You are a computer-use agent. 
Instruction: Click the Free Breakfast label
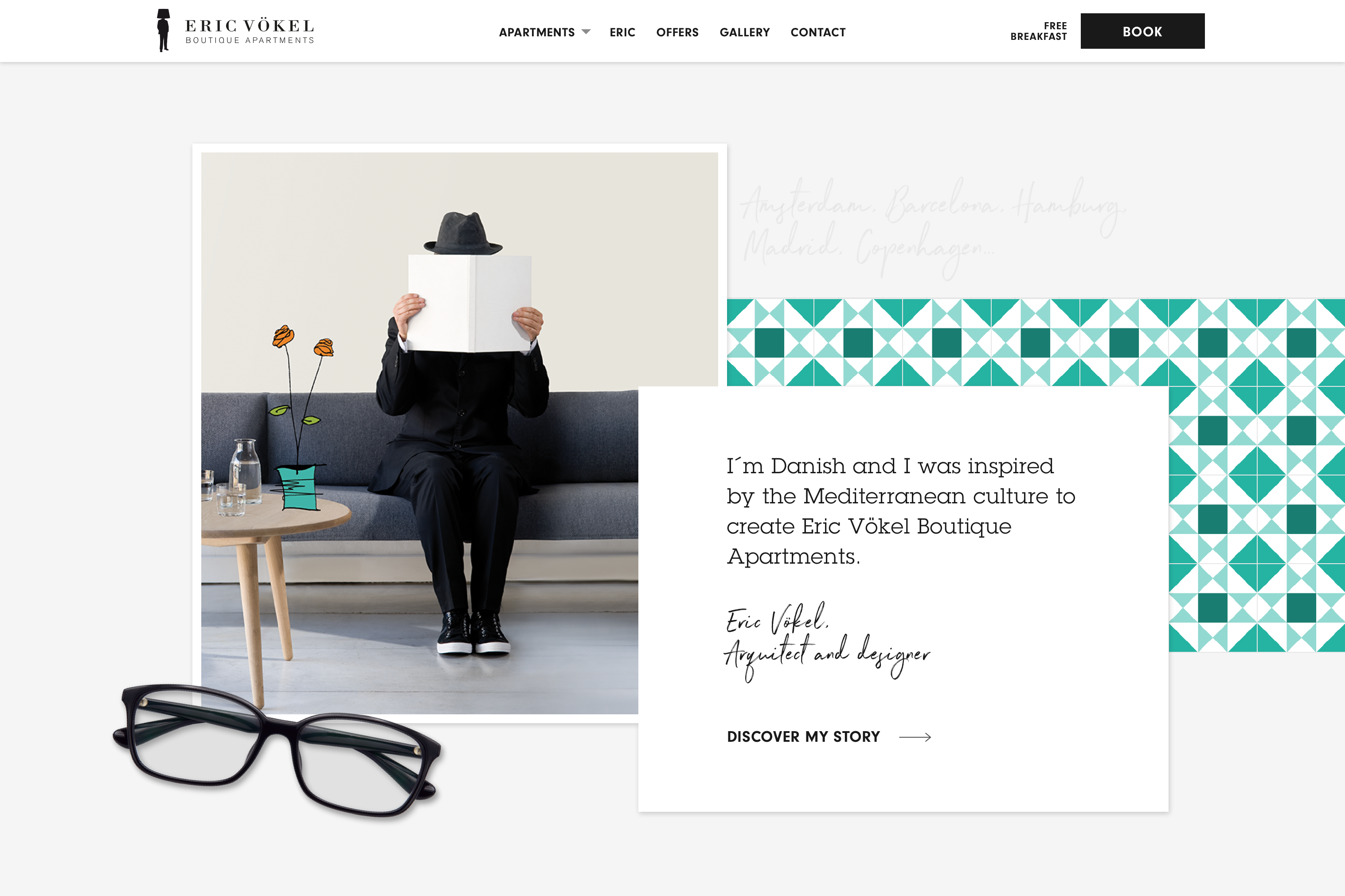point(1038,31)
